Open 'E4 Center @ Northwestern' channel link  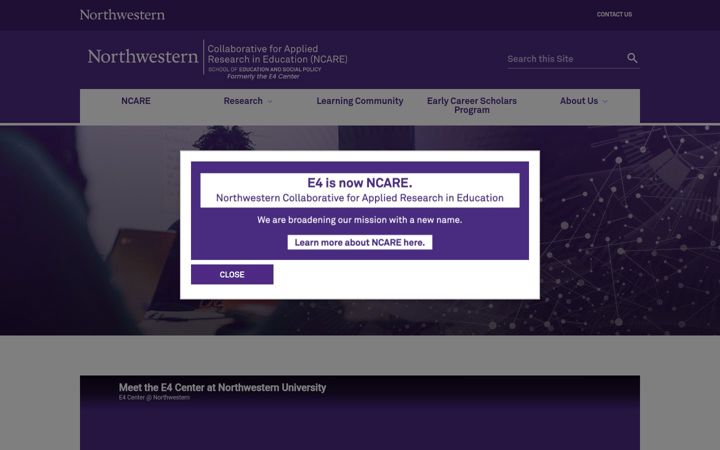154,398
